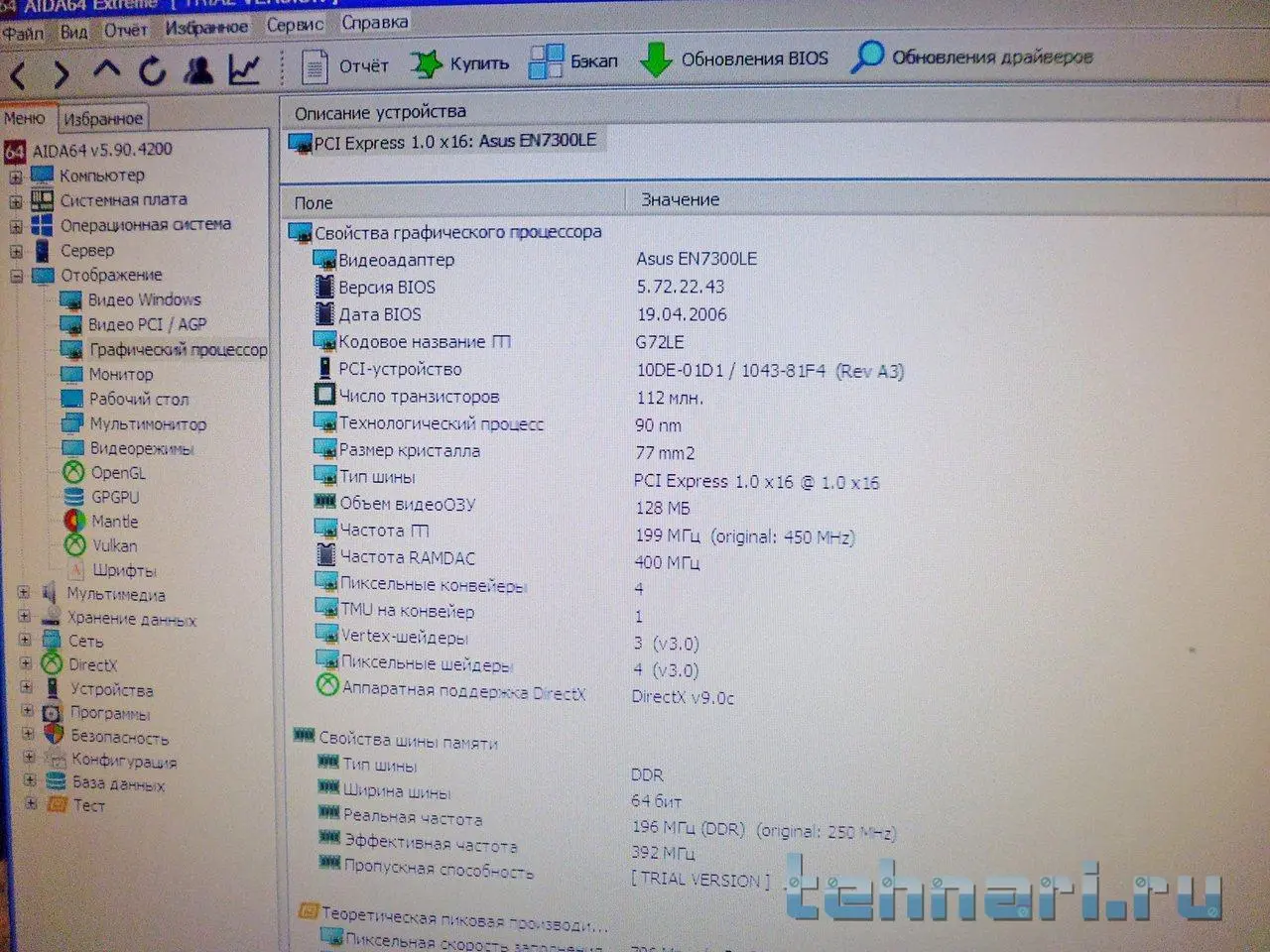Select Рабочий стол in the tree
The height and width of the screenshot is (952, 1270).
point(124,399)
